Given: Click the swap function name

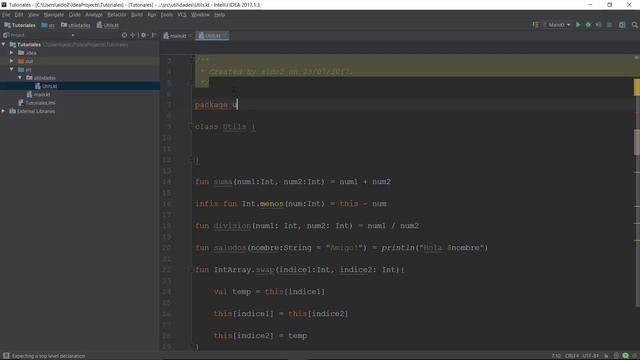Looking at the screenshot, I should click(265, 270).
